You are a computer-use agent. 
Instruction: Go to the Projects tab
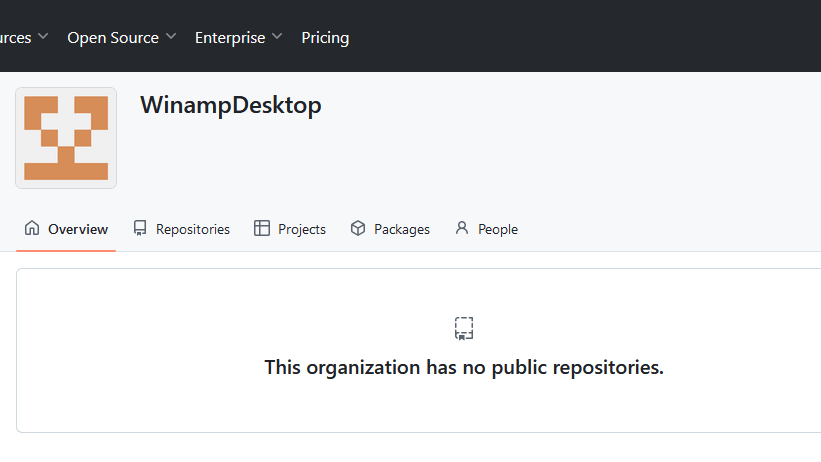pyautogui.click(x=301, y=229)
